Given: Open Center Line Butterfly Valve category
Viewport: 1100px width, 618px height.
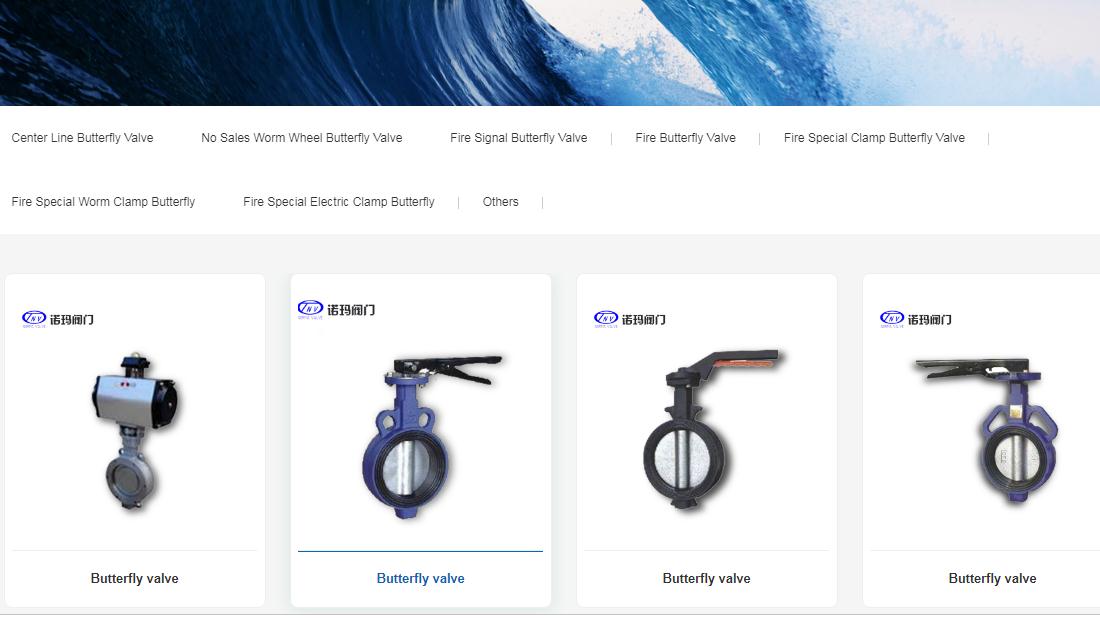Looking at the screenshot, I should click(82, 138).
